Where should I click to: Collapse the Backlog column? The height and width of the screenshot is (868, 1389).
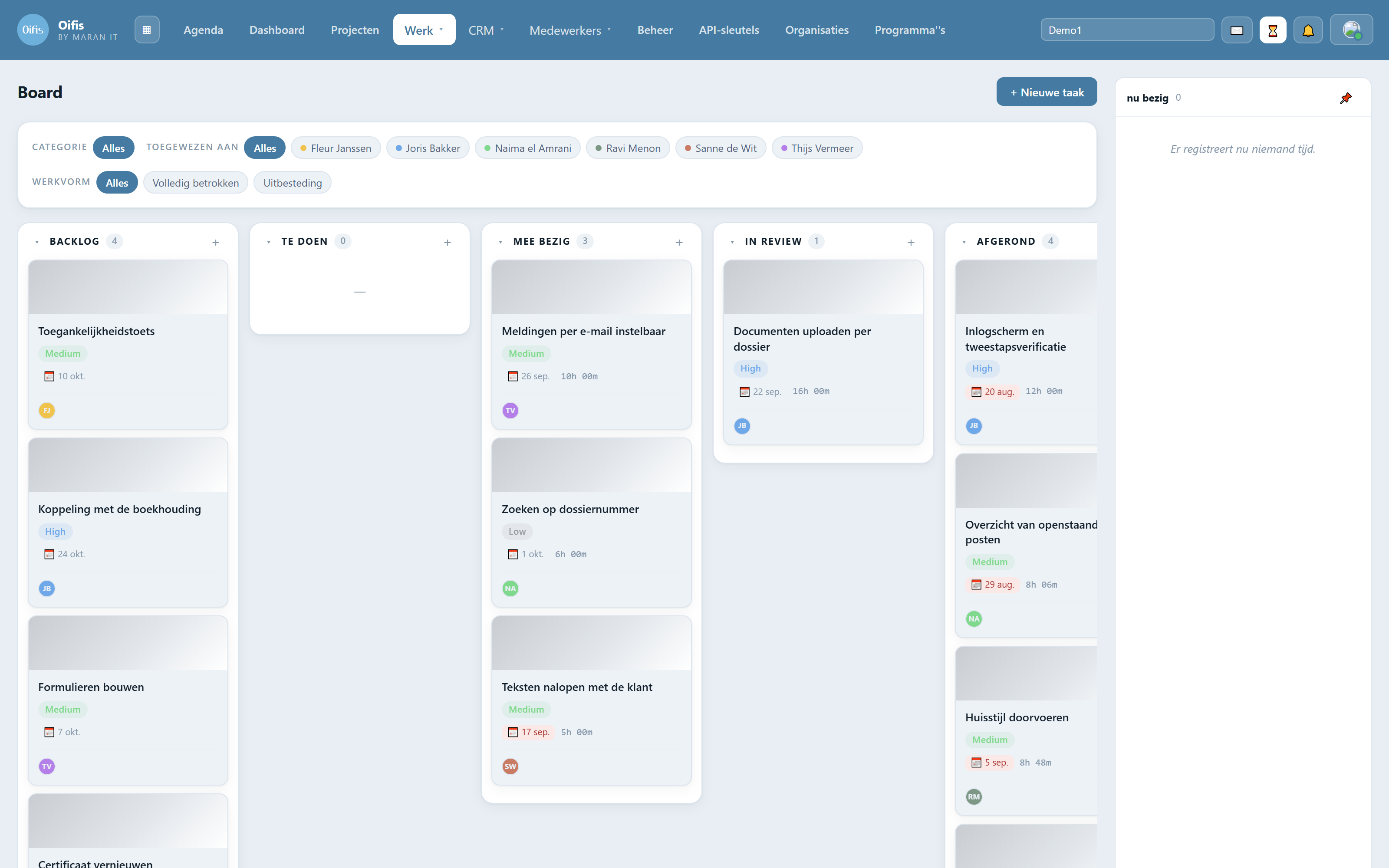click(37, 242)
